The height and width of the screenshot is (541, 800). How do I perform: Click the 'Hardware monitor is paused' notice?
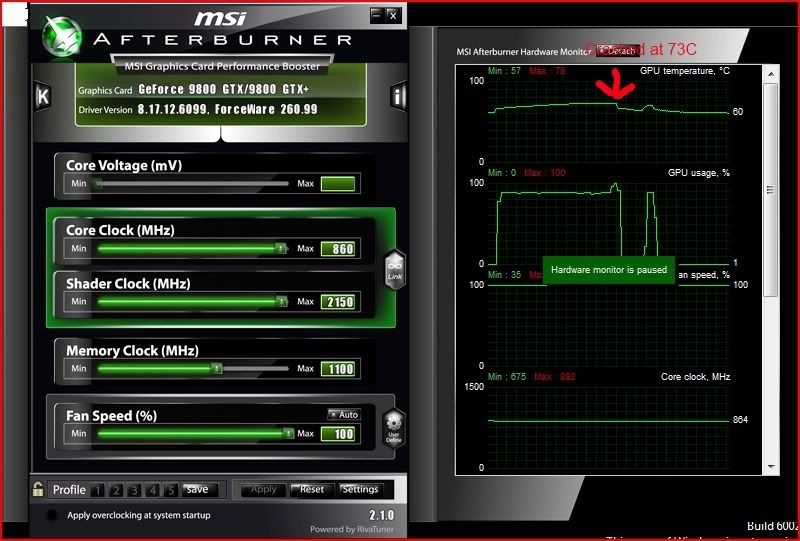pyautogui.click(x=609, y=270)
